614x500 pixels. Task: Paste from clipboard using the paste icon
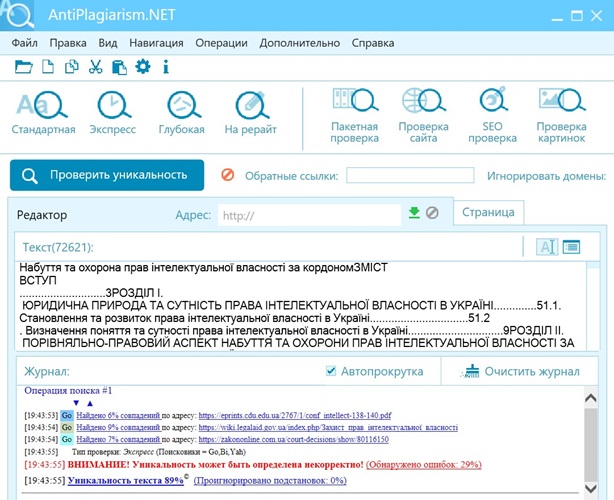(119, 67)
